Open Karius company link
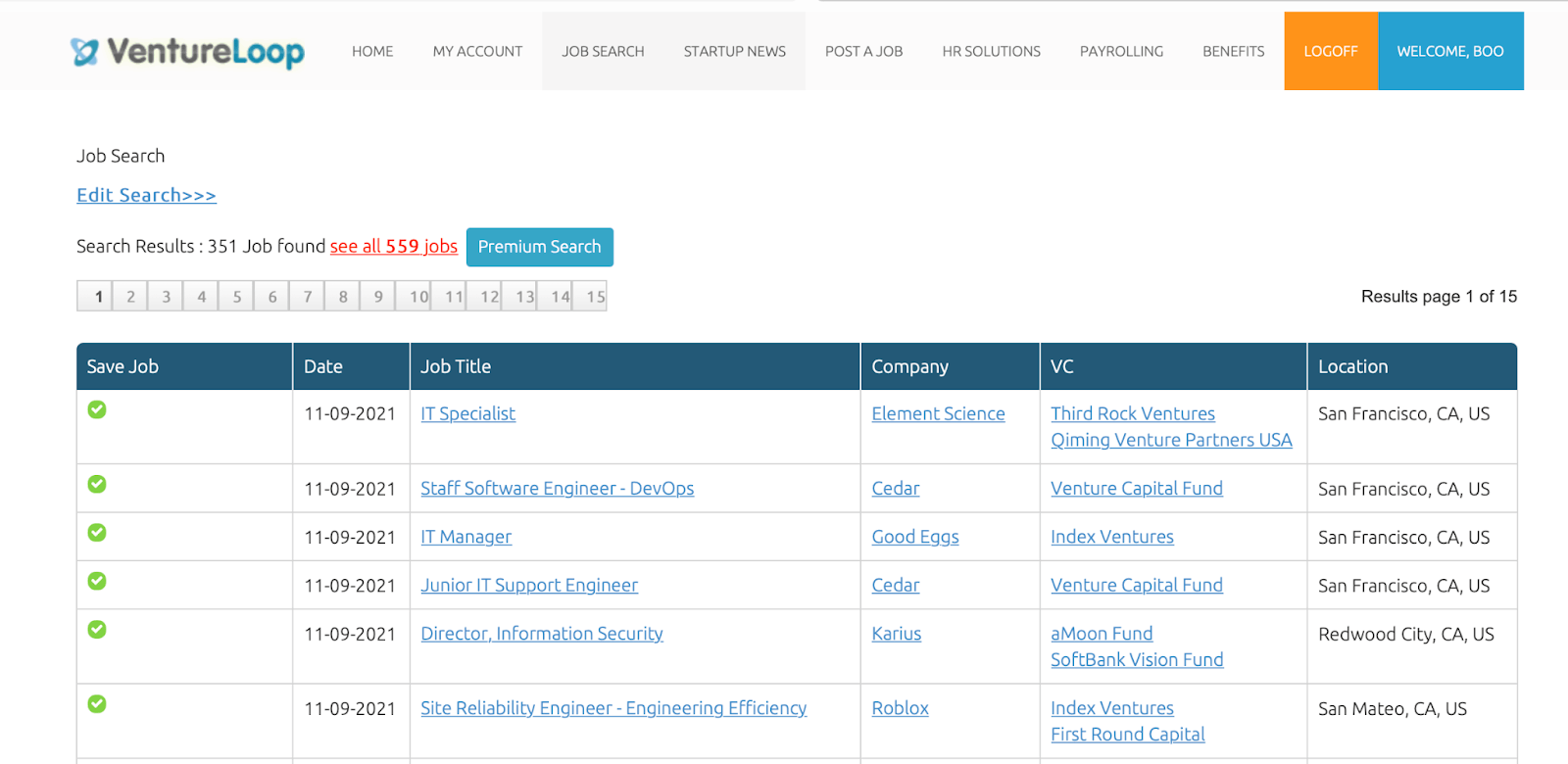Viewport: 1568px width, 764px height. tap(897, 634)
